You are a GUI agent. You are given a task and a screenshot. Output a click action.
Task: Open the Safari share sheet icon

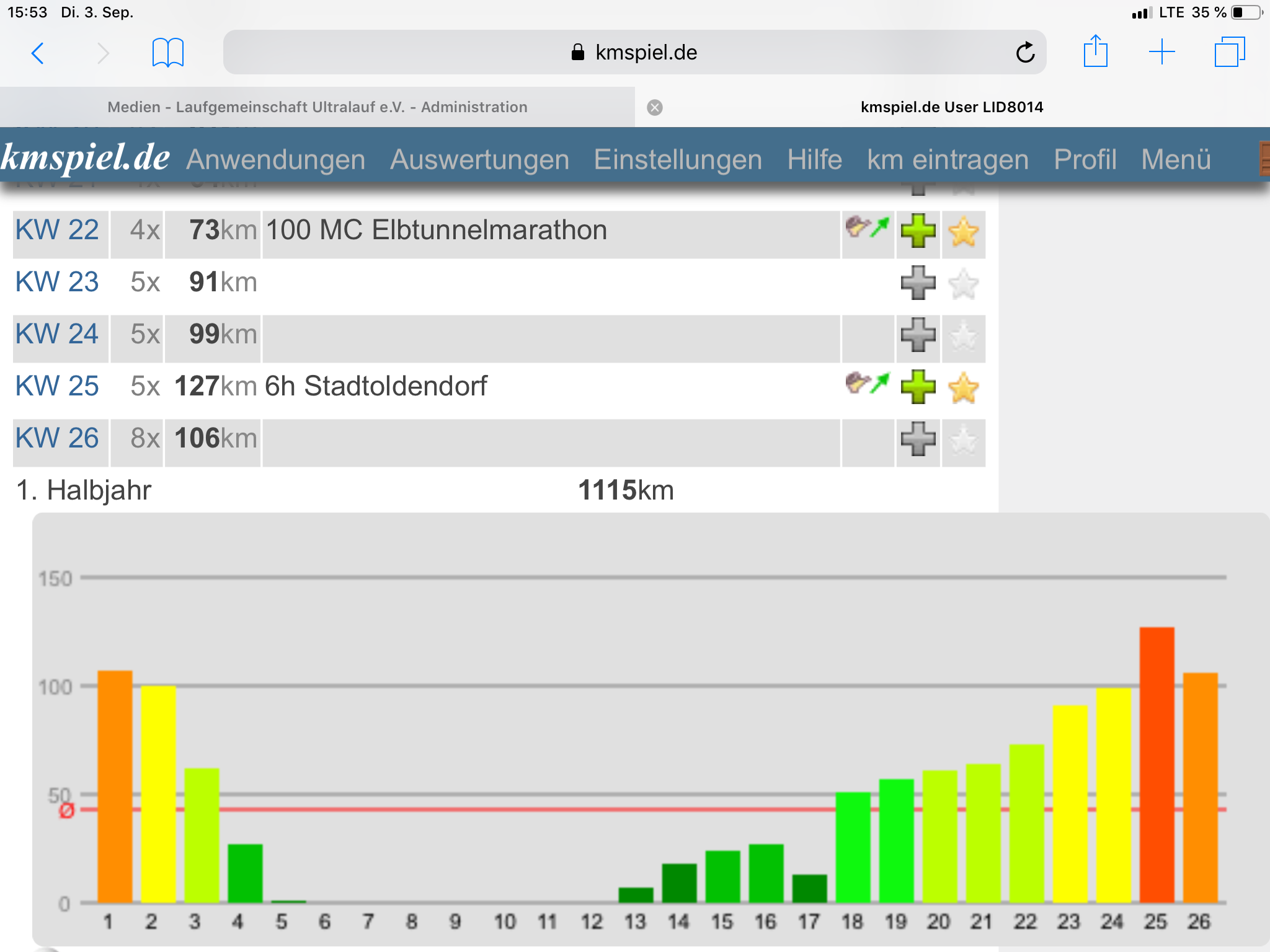click(x=1096, y=51)
